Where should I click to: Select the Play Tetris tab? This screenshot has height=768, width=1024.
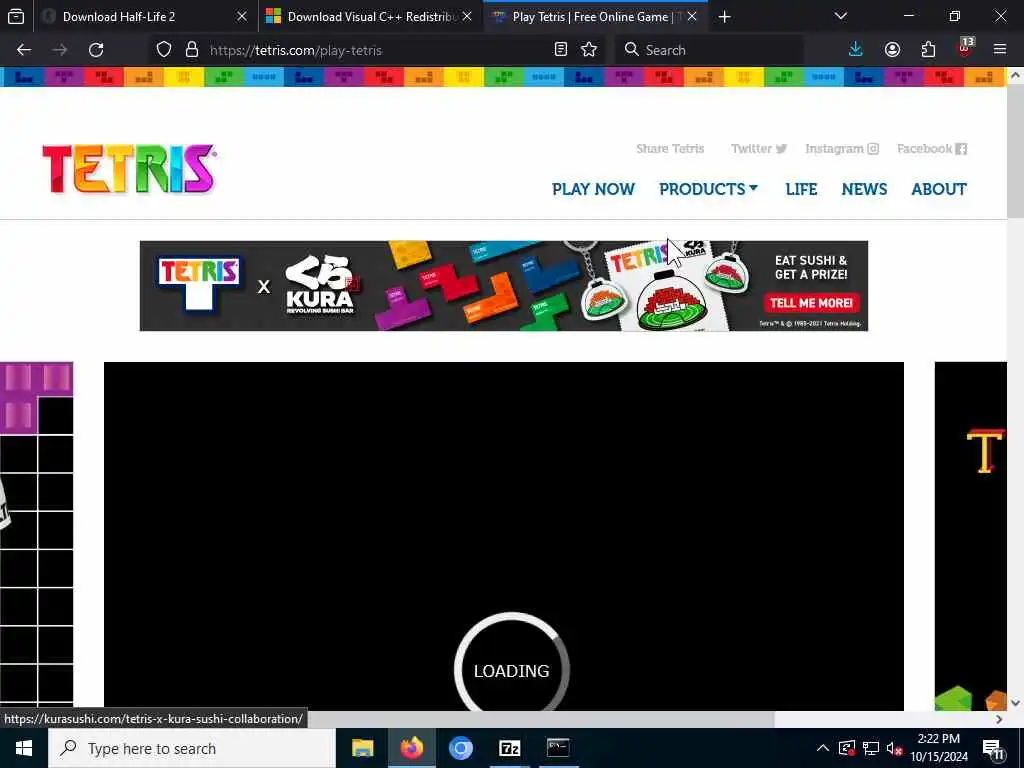pyautogui.click(x=595, y=16)
